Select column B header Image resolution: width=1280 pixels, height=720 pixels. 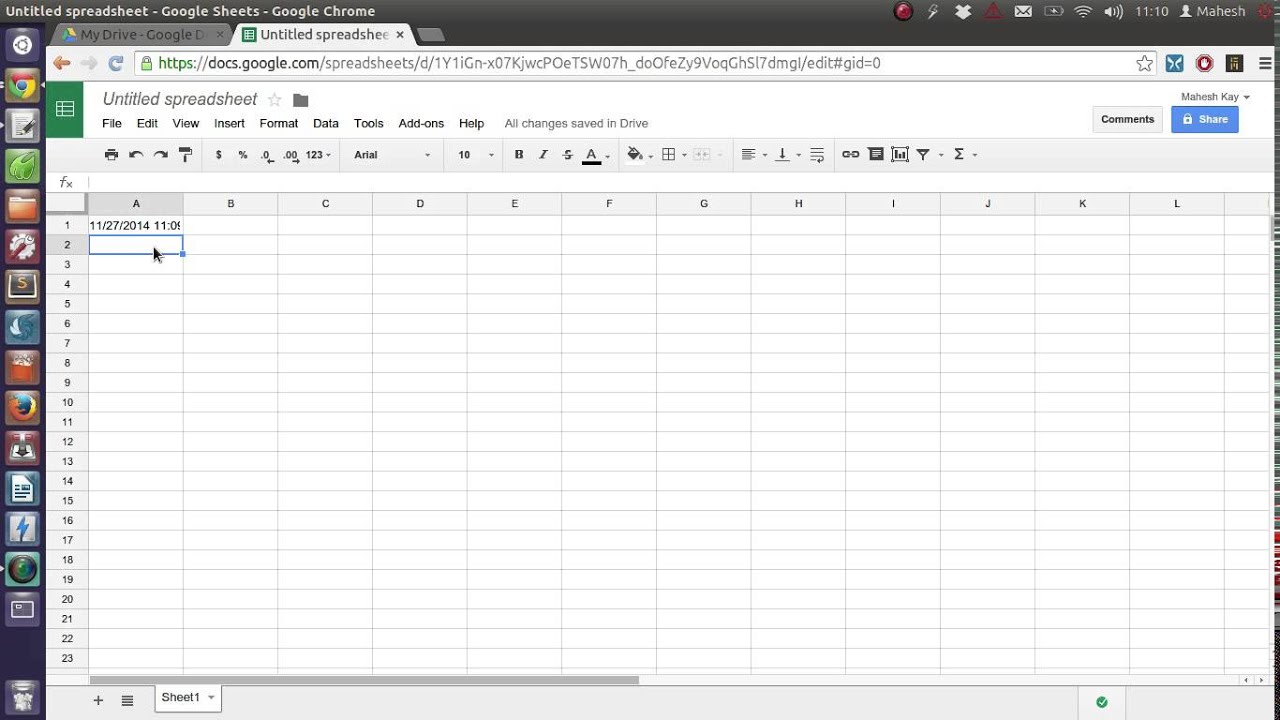(230, 204)
